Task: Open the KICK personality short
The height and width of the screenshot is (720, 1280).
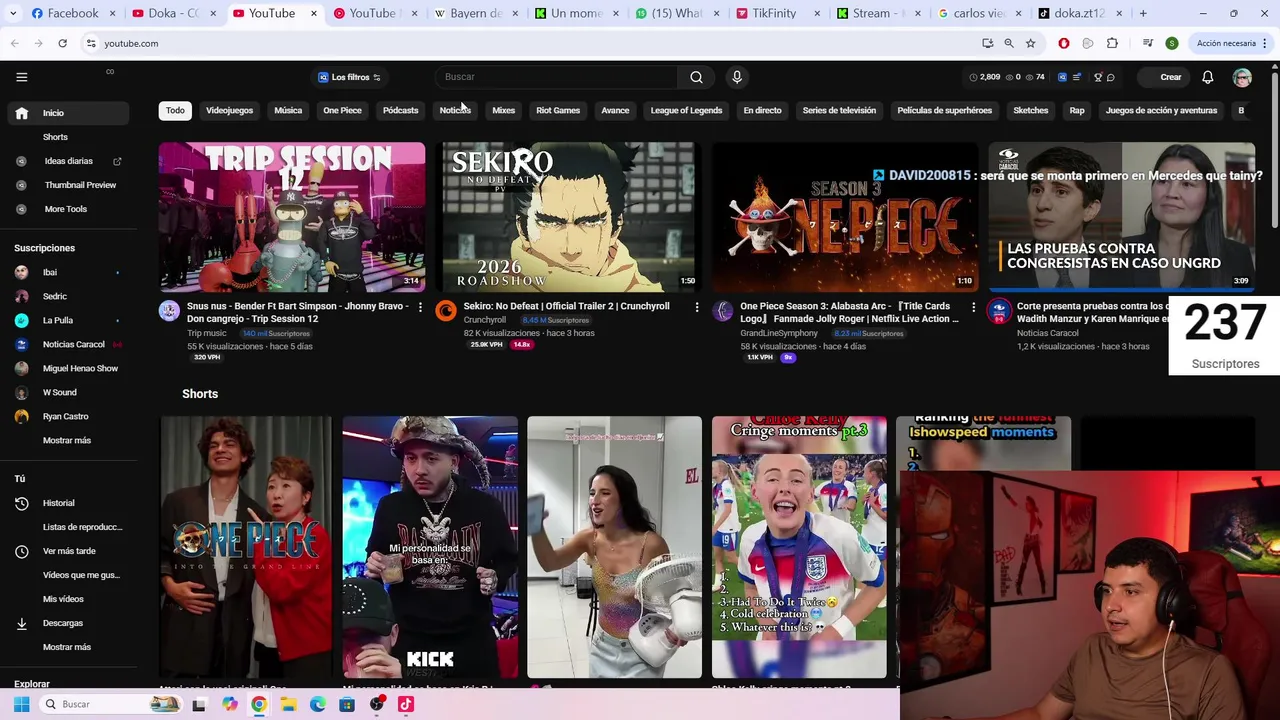Action: click(430, 547)
